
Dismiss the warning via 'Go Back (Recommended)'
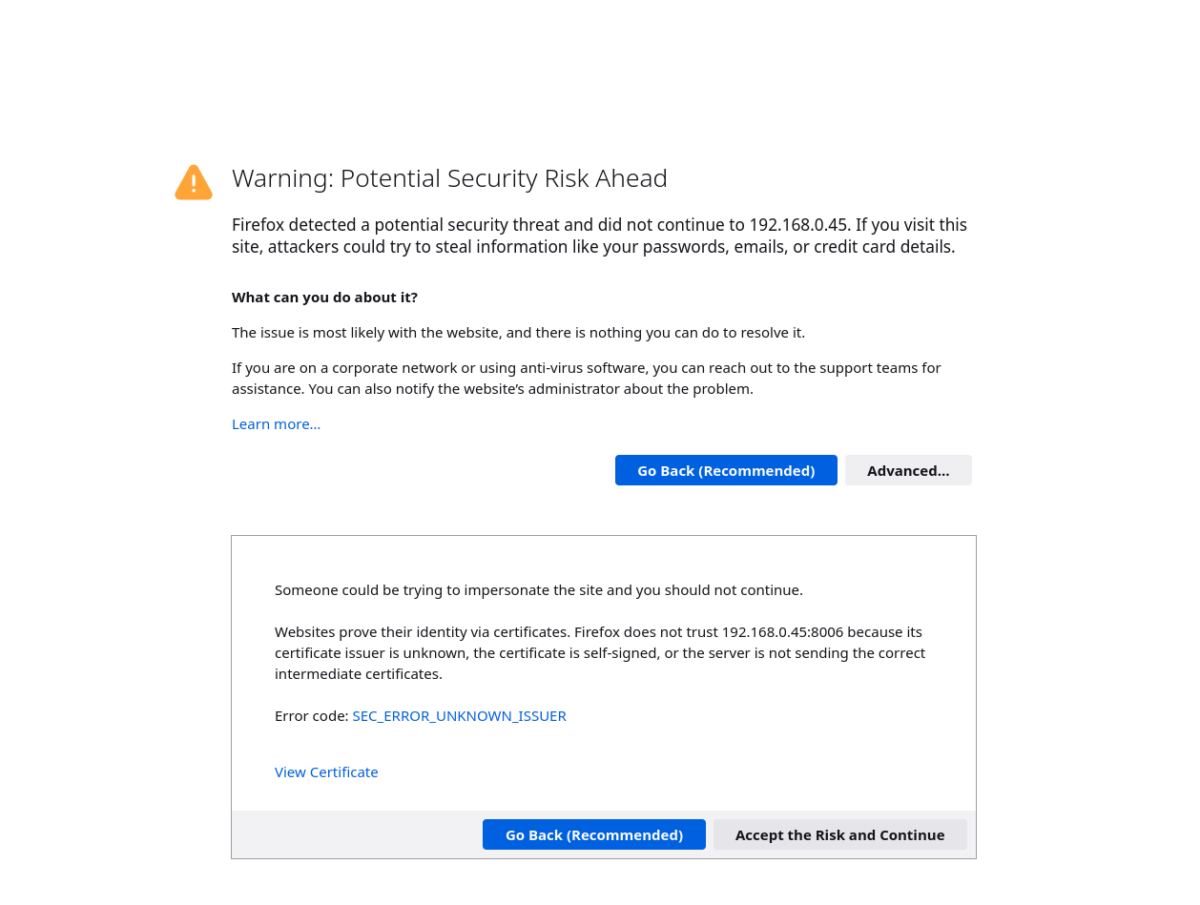tap(726, 470)
